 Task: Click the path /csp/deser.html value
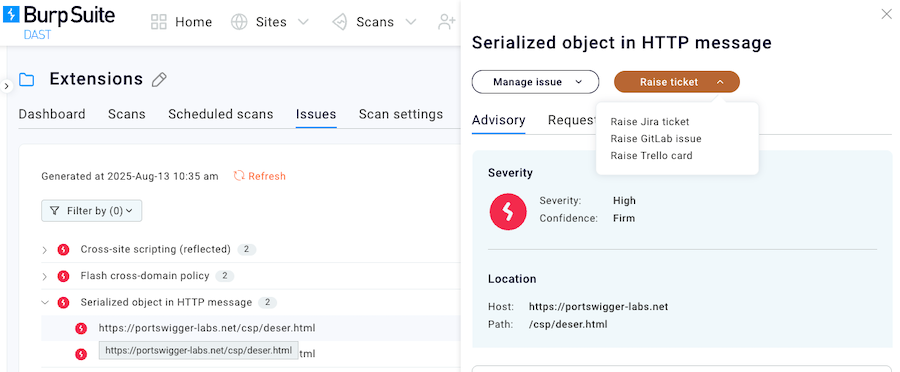click(568, 324)
